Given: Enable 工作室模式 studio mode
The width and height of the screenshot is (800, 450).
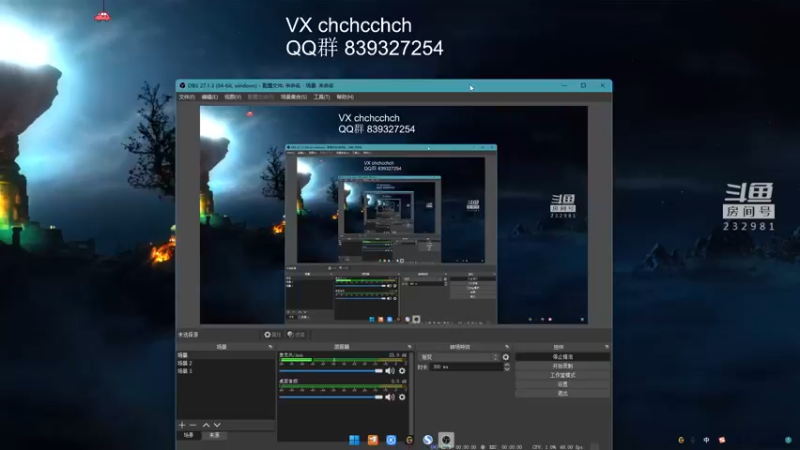Looking at the screenshot, I should click(x=563, y=376).
